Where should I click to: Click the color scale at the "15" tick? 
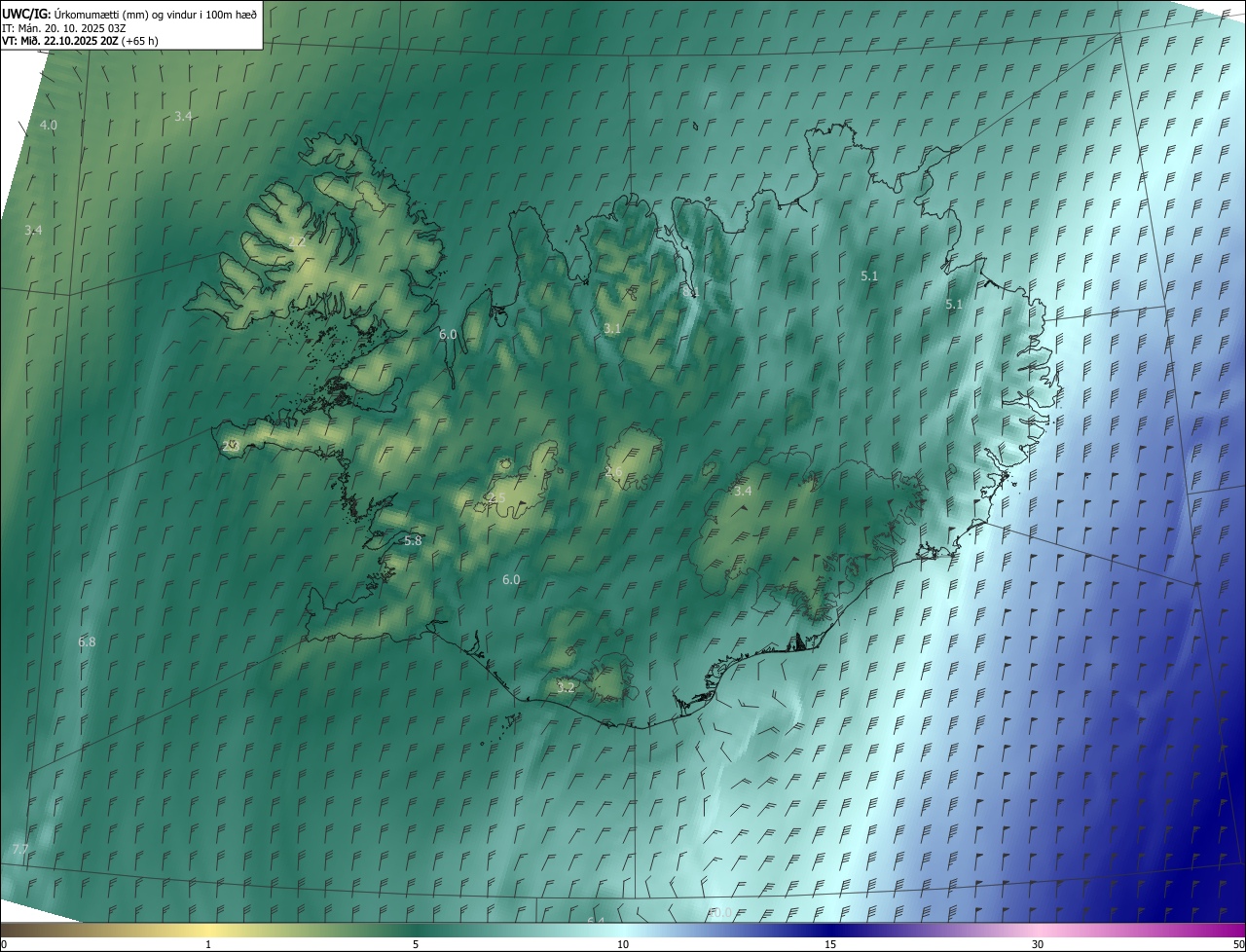pyautogui.click(x=830, y=944)
